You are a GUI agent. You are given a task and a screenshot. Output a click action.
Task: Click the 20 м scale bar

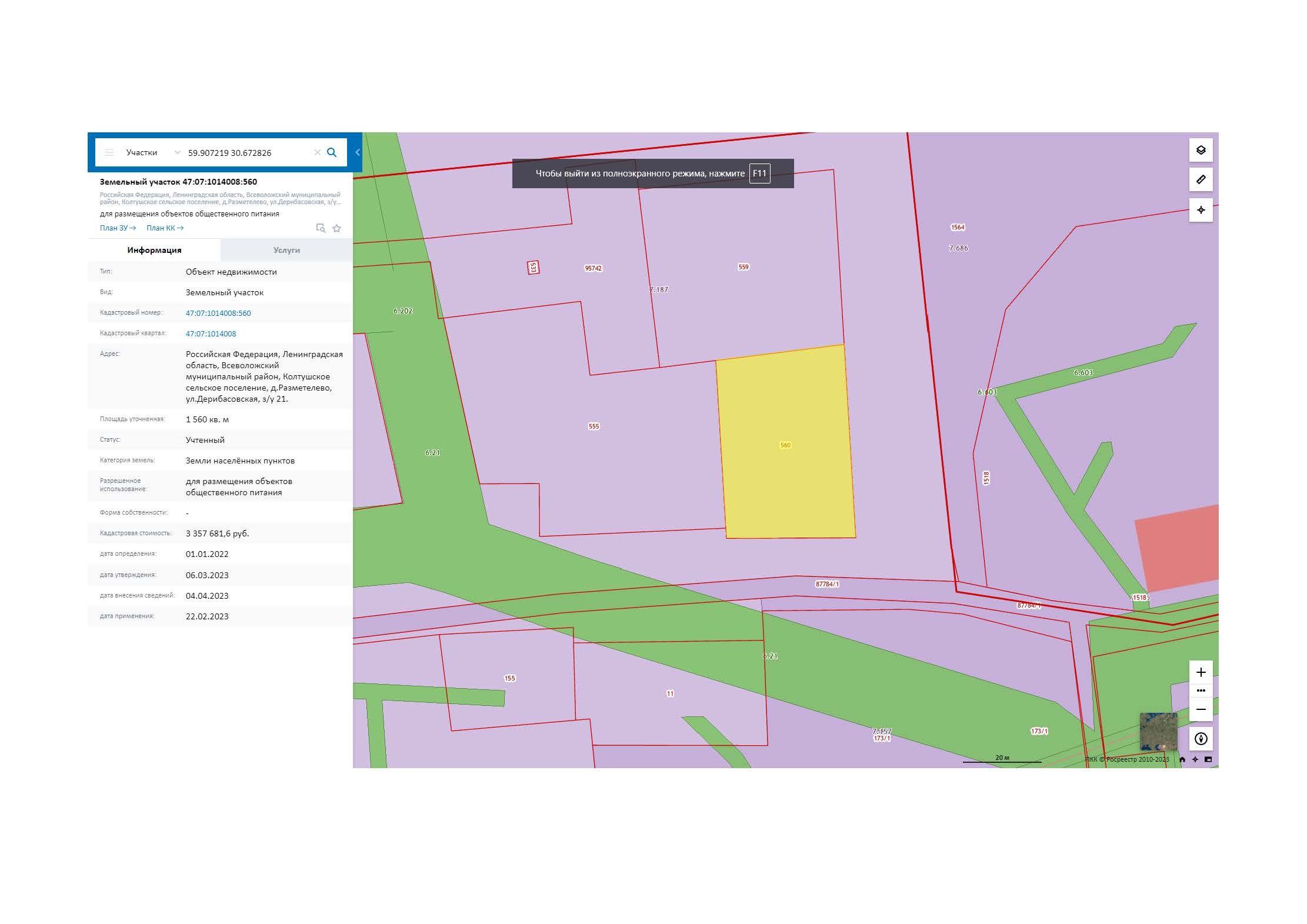(x=1002, y=759)
